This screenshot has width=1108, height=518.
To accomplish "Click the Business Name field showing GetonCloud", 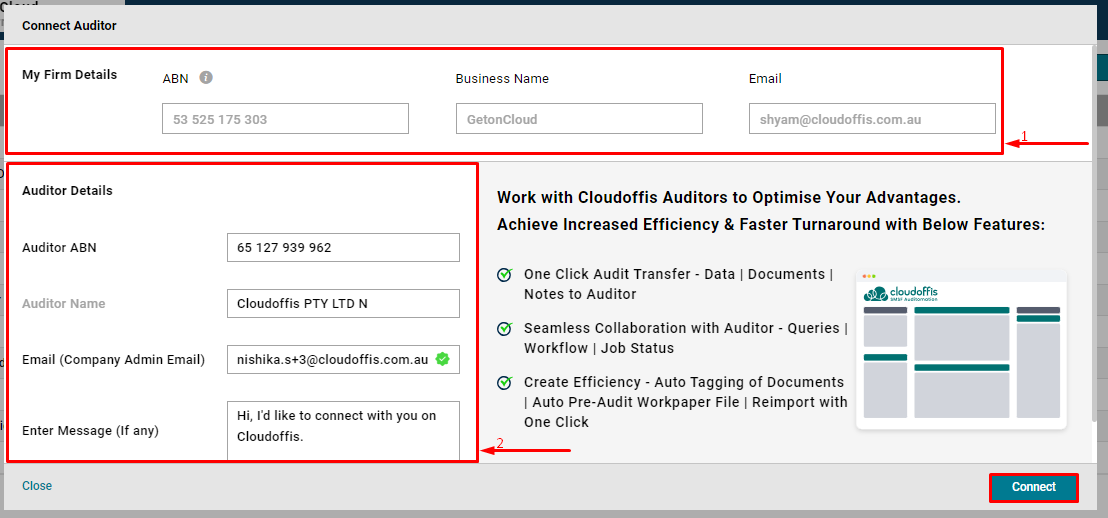I will coord(578,119).
